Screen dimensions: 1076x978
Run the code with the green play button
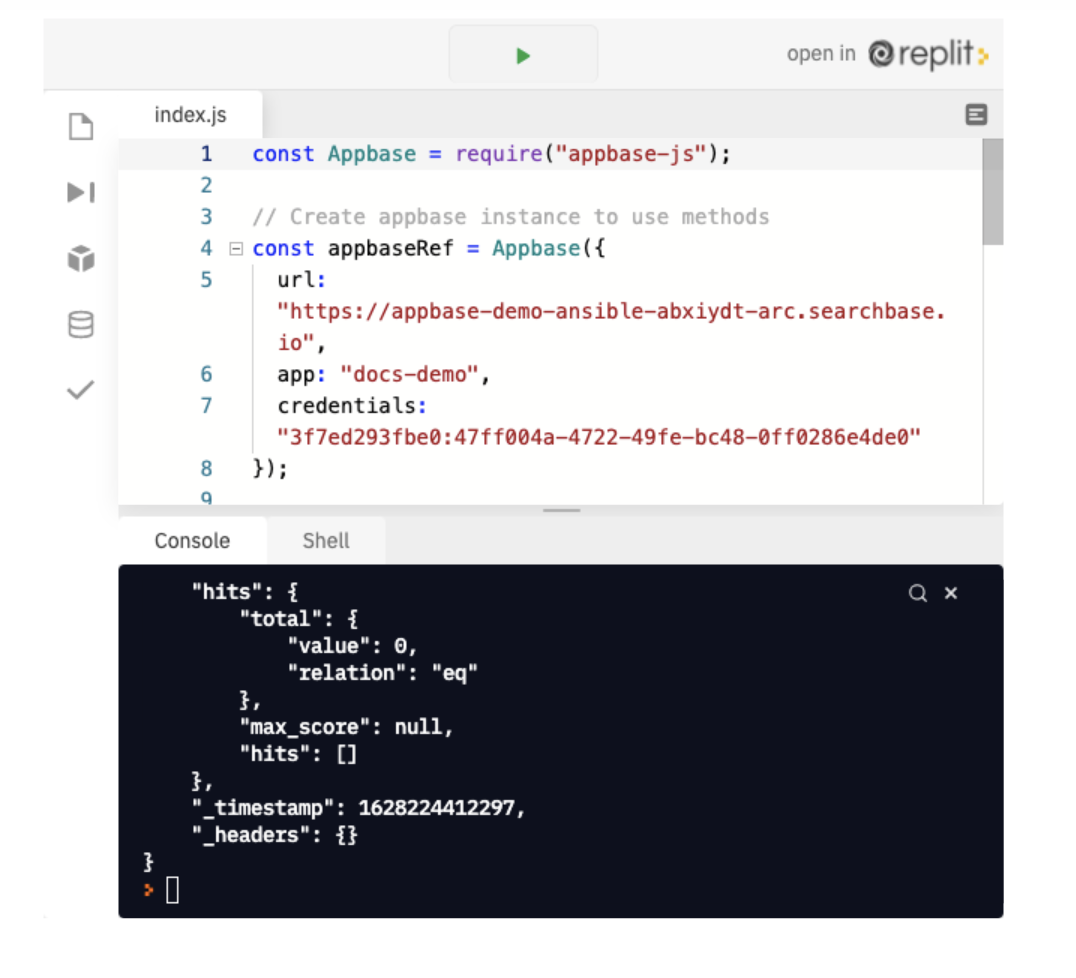coord(523,55)
